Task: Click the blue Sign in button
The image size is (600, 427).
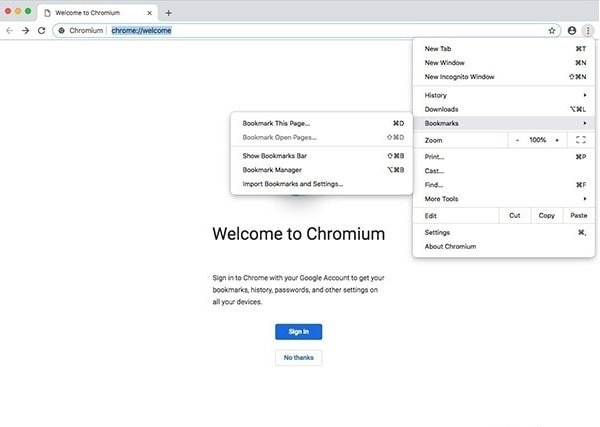Action: click(298, 332)
